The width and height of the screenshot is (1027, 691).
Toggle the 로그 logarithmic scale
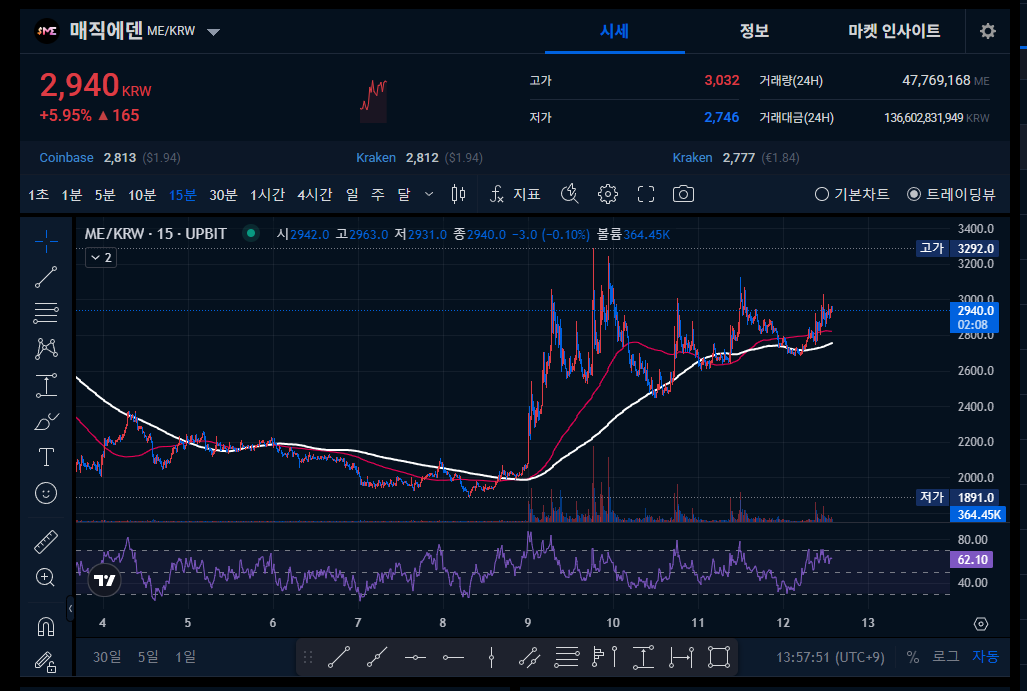click(946, 657)
